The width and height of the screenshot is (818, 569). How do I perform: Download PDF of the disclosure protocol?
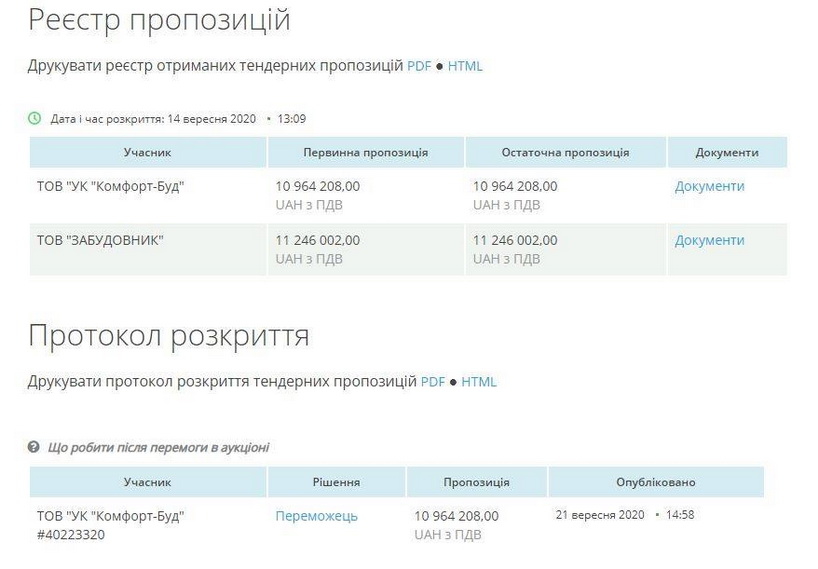point(432,382)
